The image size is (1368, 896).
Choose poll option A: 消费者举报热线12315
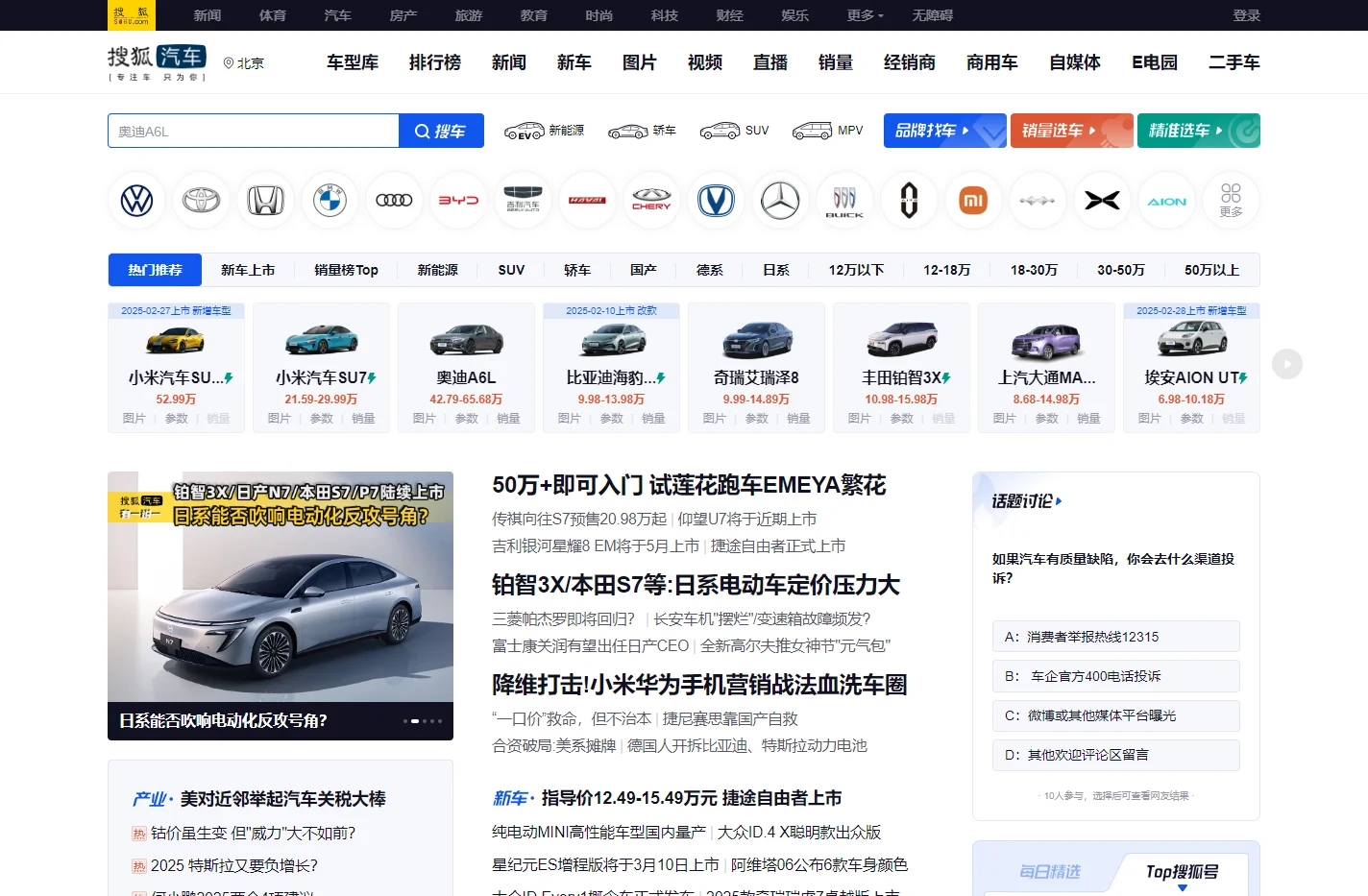(1115, 637)
